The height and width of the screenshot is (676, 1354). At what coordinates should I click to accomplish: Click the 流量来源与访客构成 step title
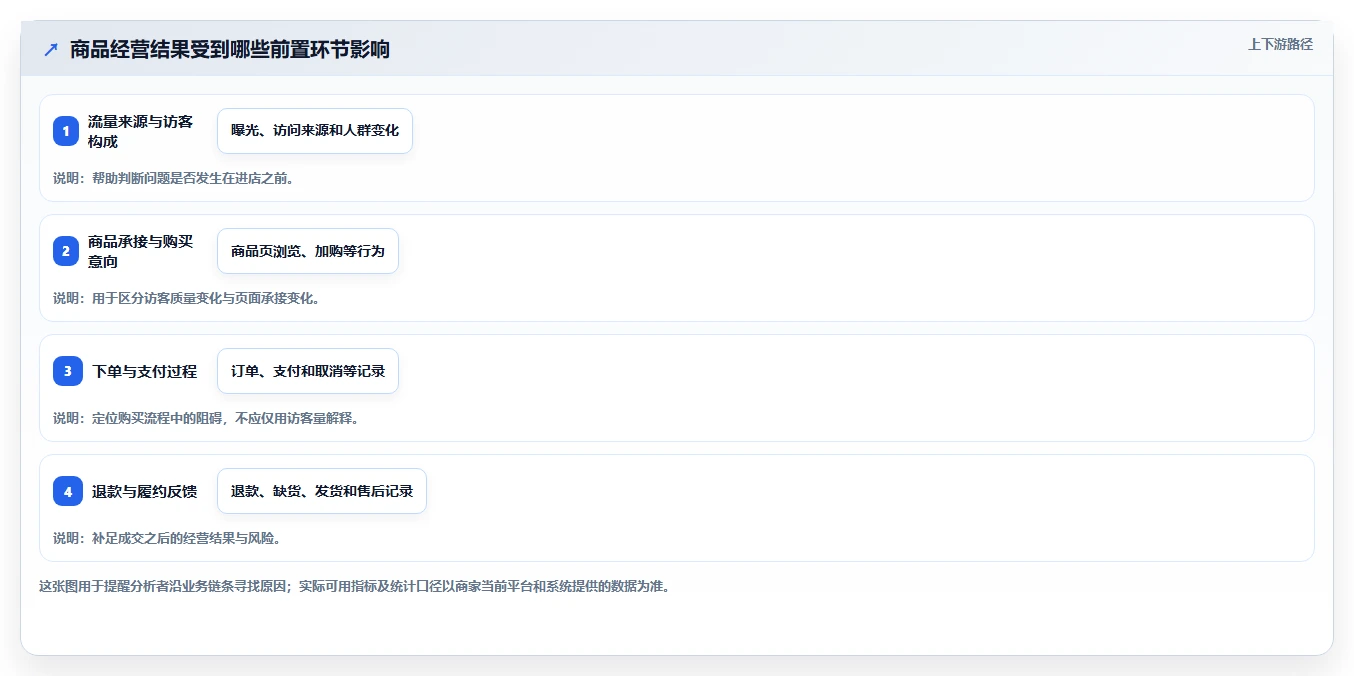141,131
